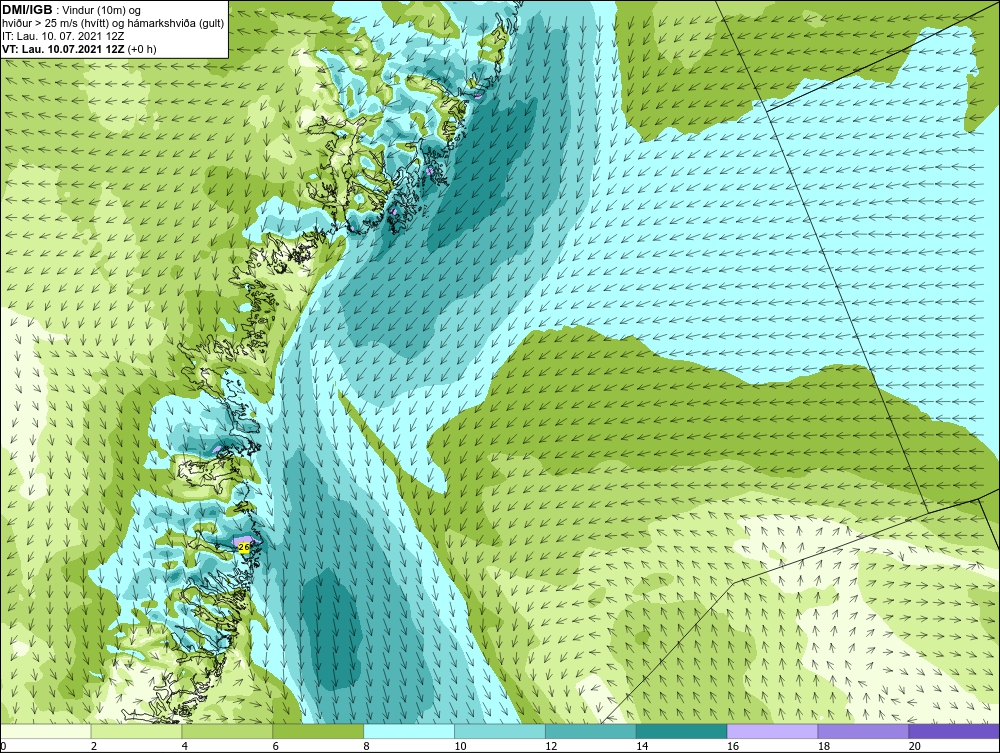Viewport: 1000px width, 753px height.
Task: Click legend scale label 2
Action: (94, 746)
